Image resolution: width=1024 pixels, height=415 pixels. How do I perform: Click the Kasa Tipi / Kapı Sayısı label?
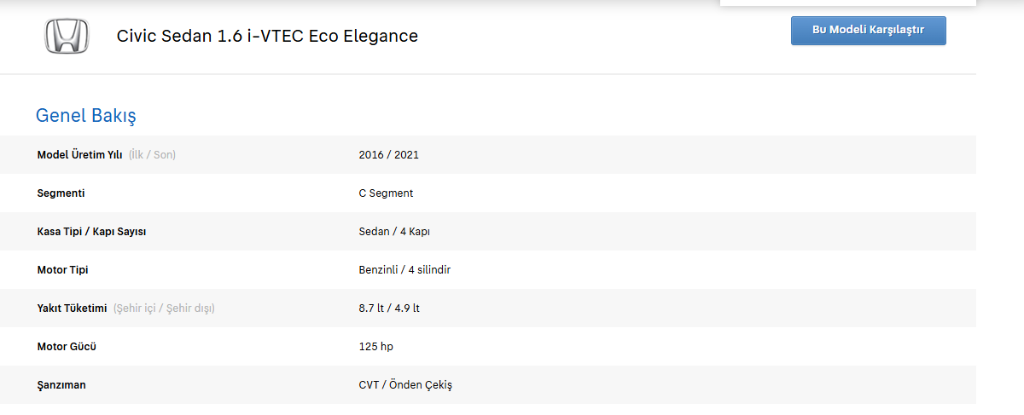tap(99, 231)
